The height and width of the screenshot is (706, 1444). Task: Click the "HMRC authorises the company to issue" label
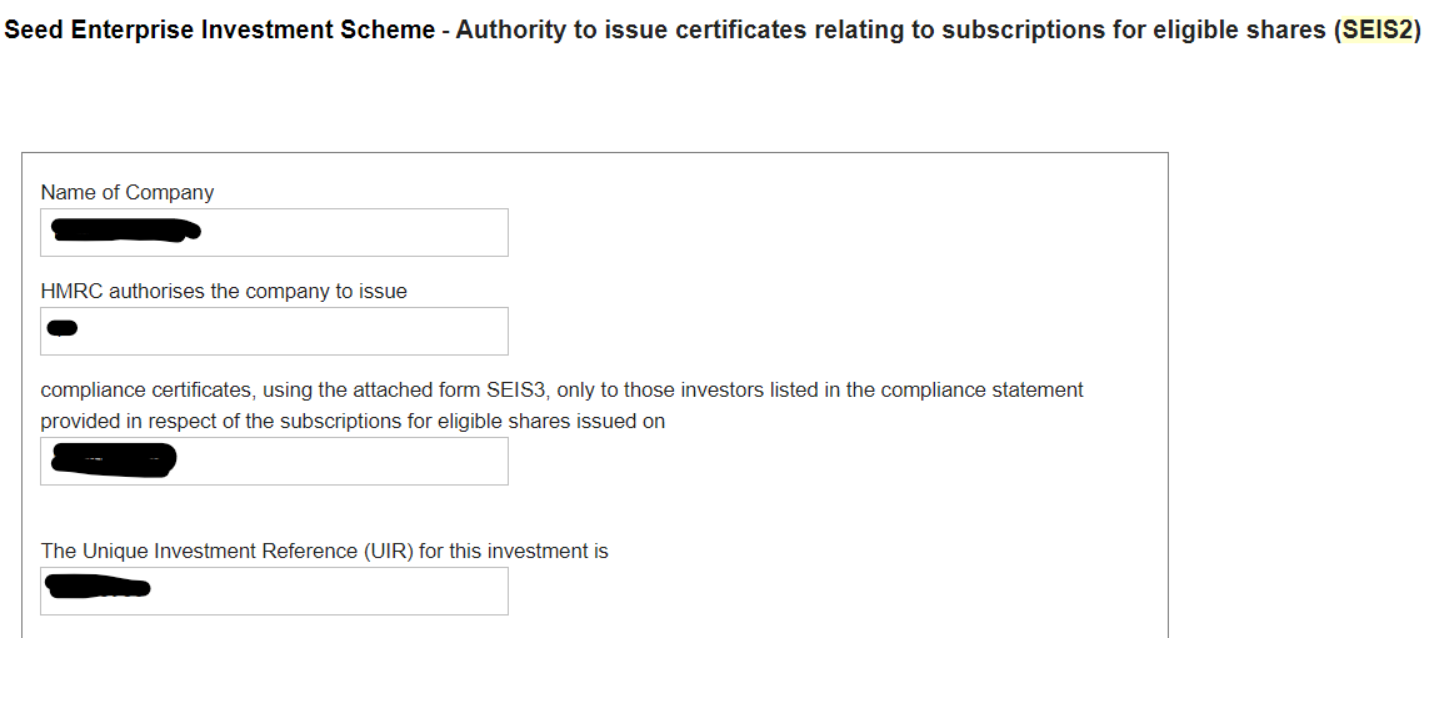223,291
